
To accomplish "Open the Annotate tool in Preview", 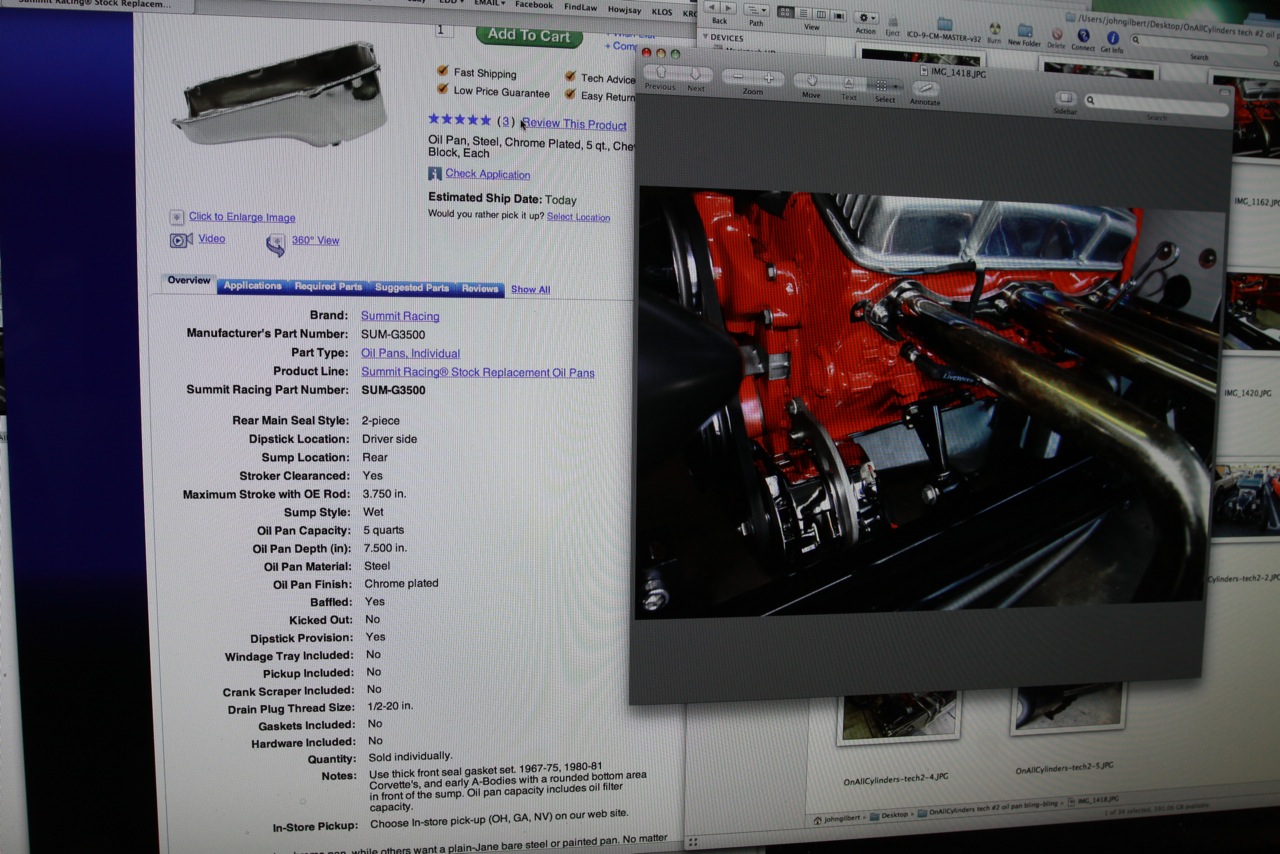I will tap(925, 89).
